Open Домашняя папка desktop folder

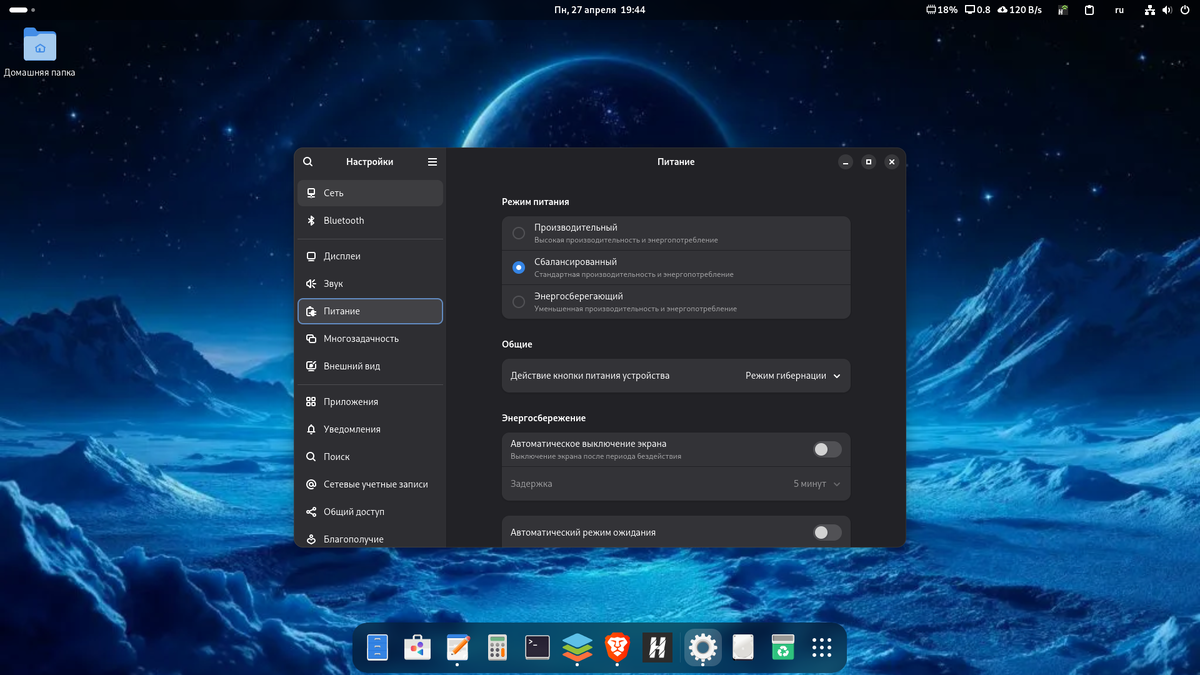tap(40, 52)
